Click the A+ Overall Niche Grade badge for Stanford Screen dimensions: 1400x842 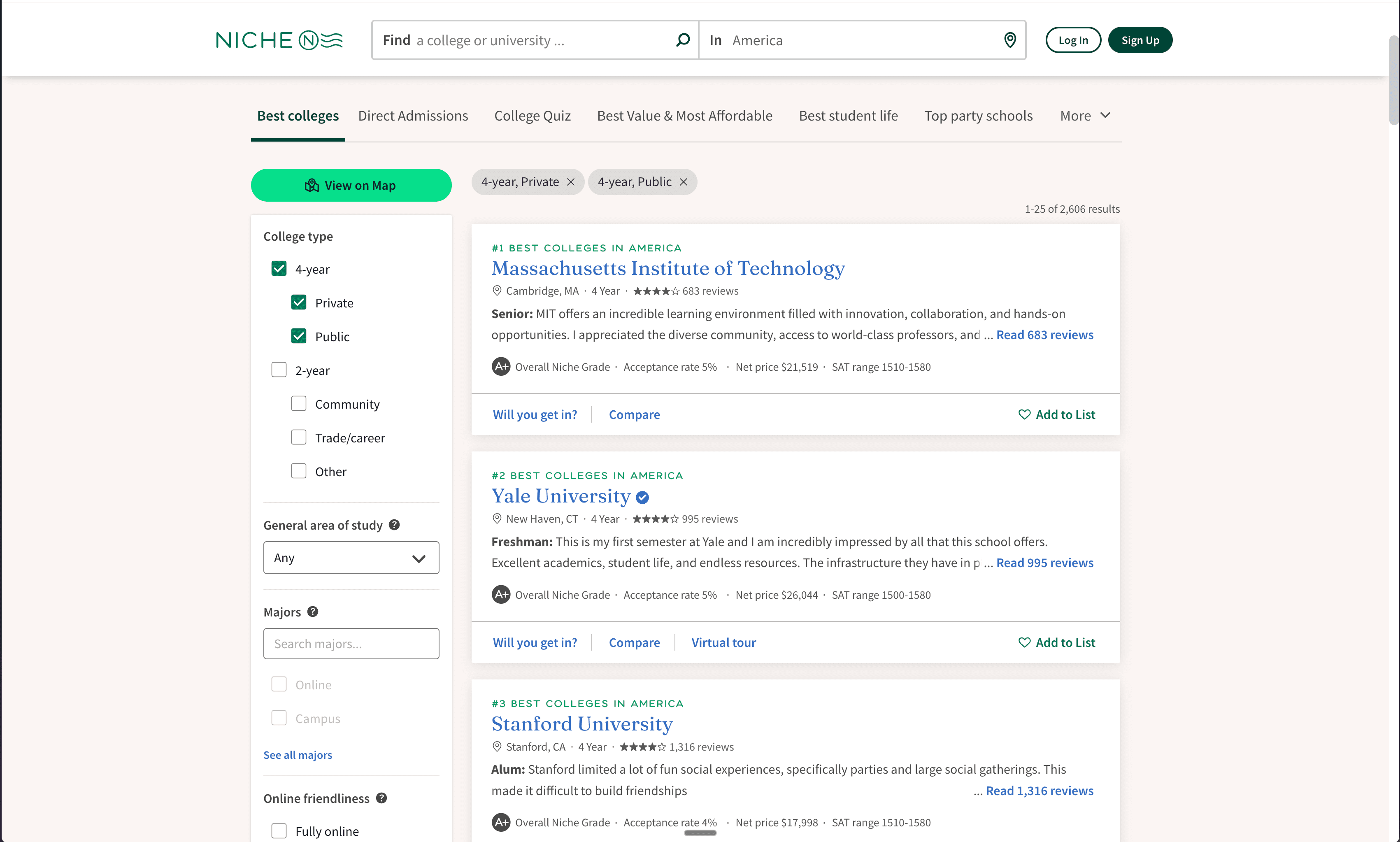(x=501, y=821)
